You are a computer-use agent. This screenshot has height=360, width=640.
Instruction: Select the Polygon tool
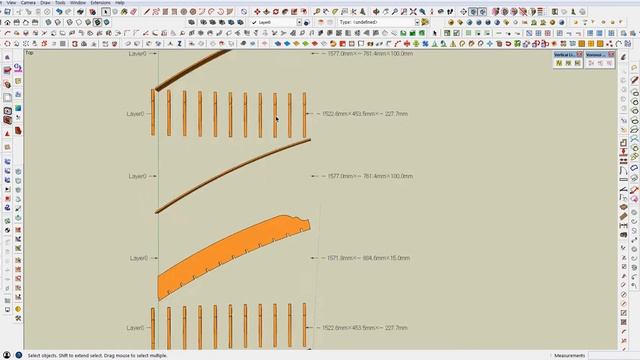[193, 12]
